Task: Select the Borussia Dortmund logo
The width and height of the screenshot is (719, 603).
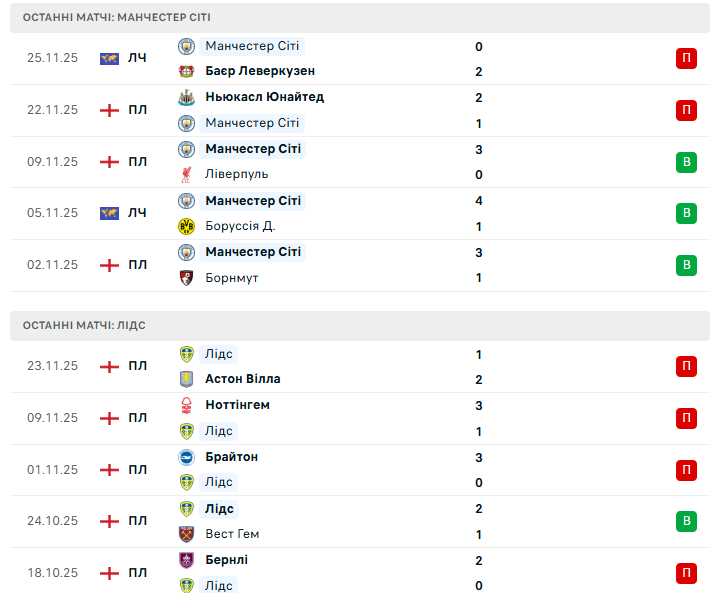Action: point(186,226)
